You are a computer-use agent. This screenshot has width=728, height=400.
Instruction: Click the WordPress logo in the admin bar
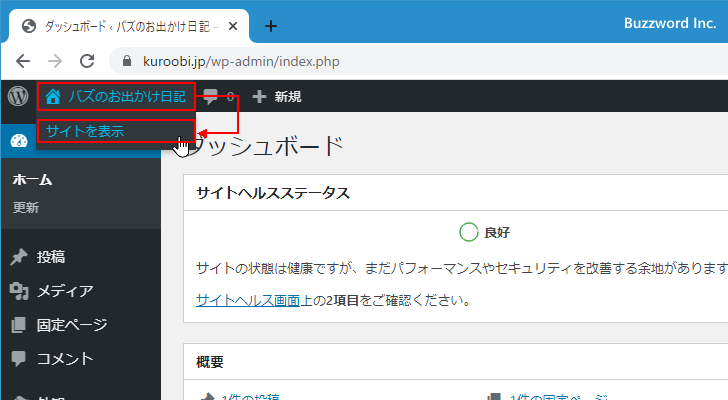(18, 96)
